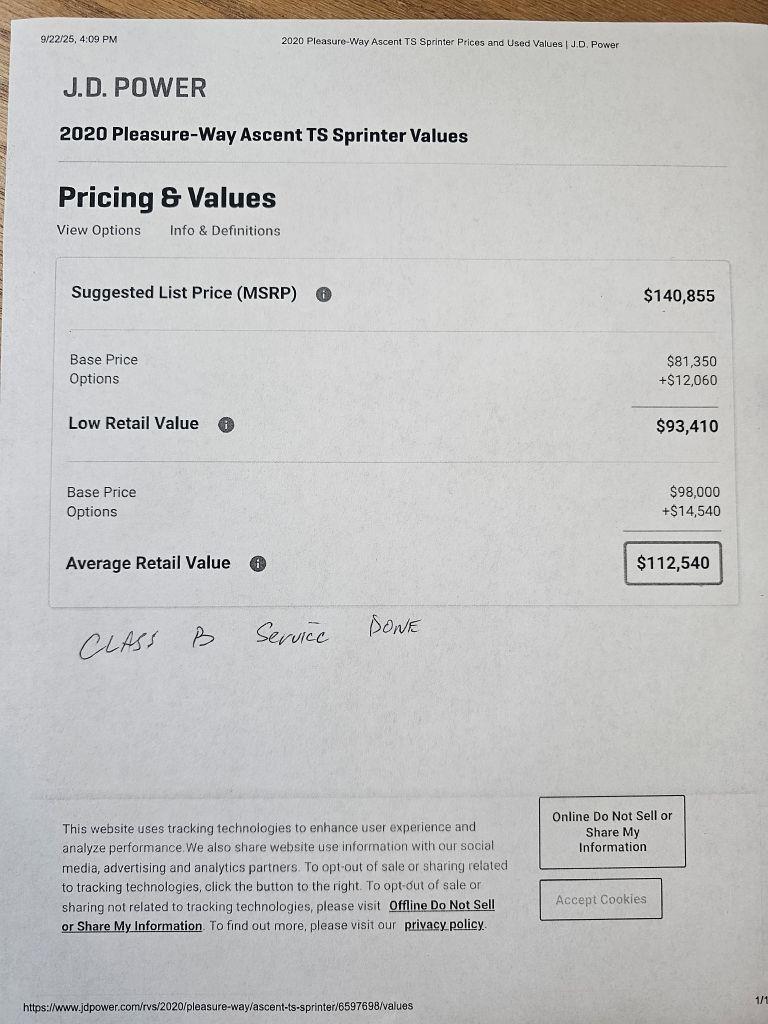
Task: Click the $98,000 average retail base price
Action: [x=694, y=492]
